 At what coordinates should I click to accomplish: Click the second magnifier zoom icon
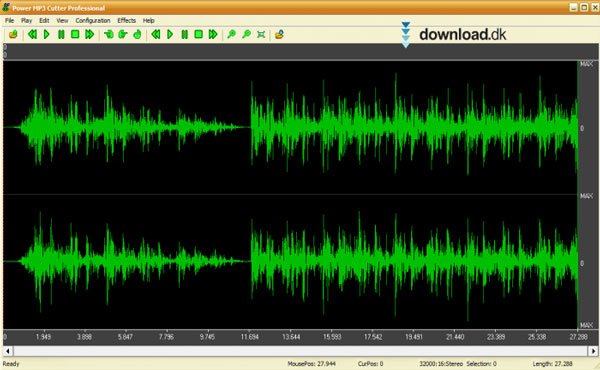tap(246, 34)
